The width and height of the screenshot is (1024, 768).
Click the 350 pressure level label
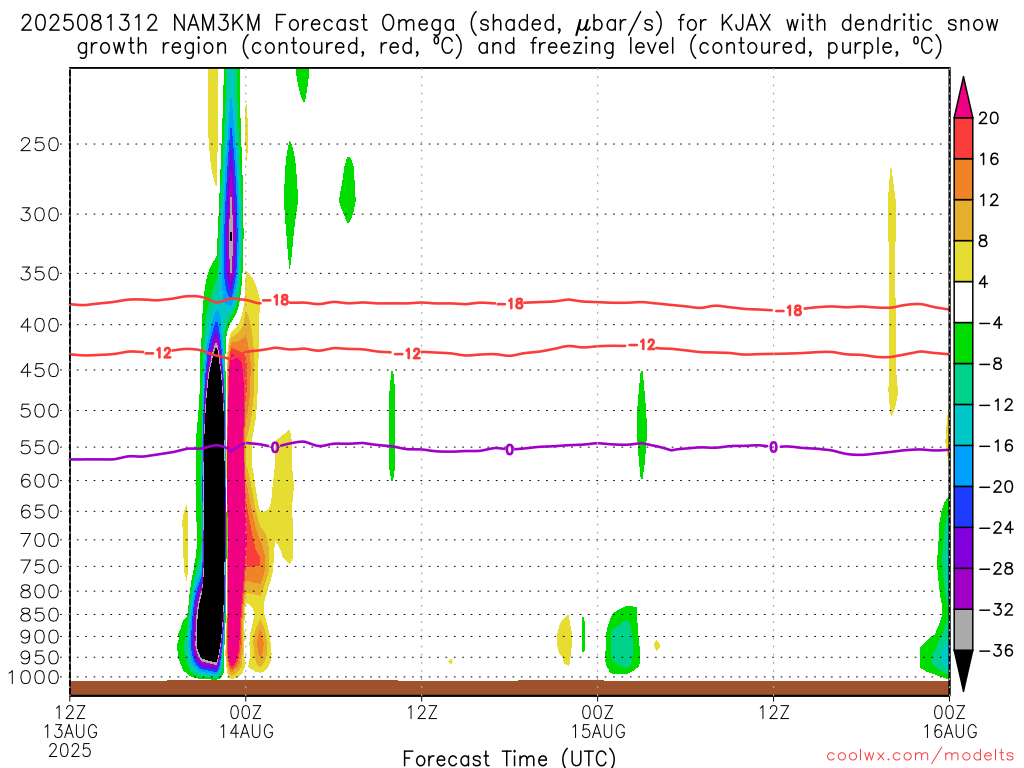[40, 273]
